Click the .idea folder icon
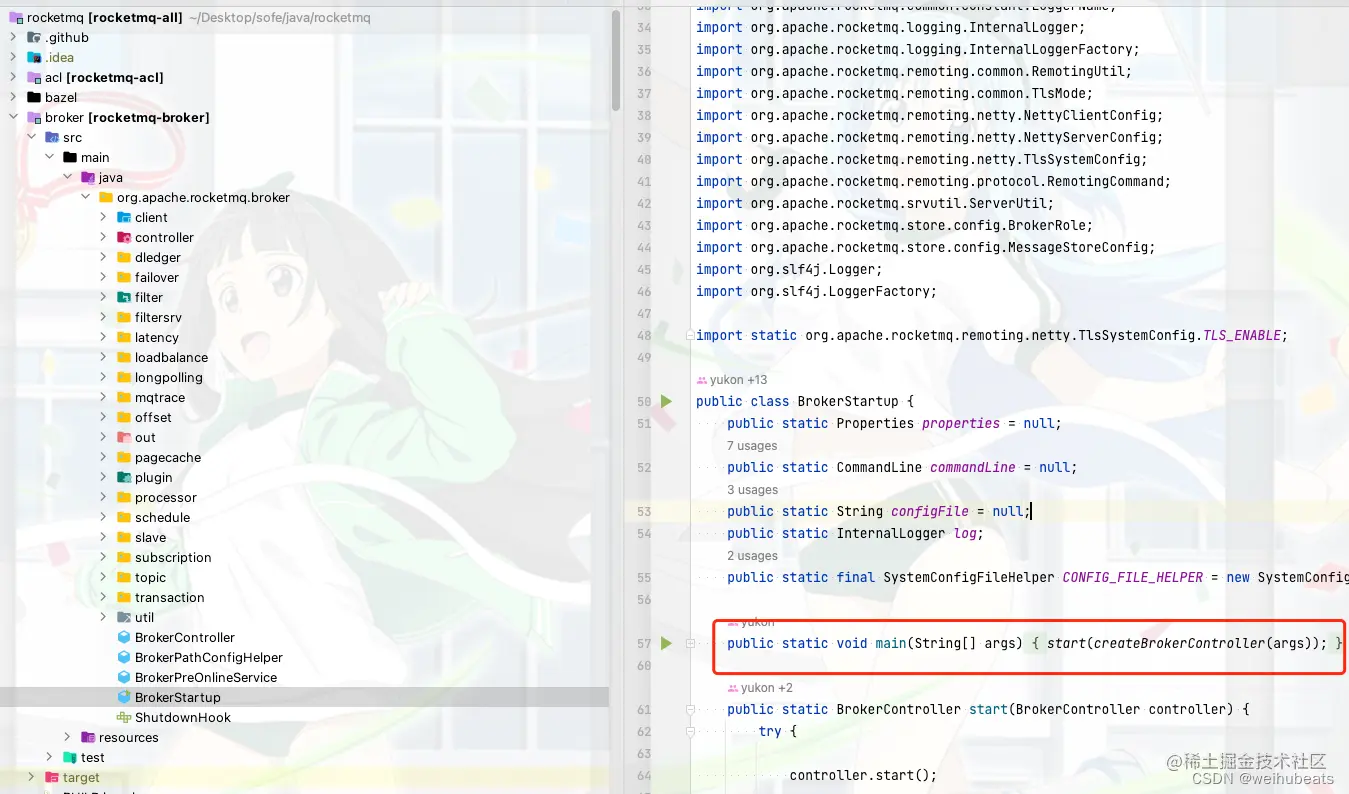The image size is (1349, 794). pos(34,57)
